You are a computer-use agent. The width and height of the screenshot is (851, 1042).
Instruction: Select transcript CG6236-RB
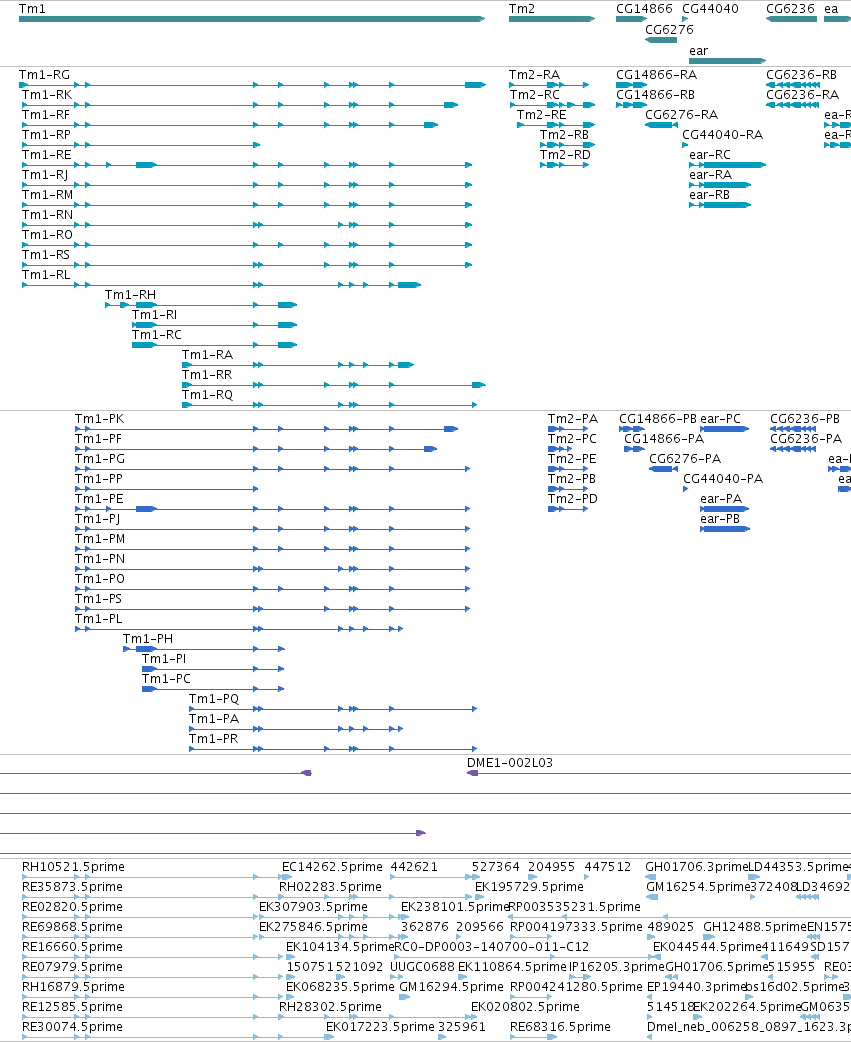792,85
